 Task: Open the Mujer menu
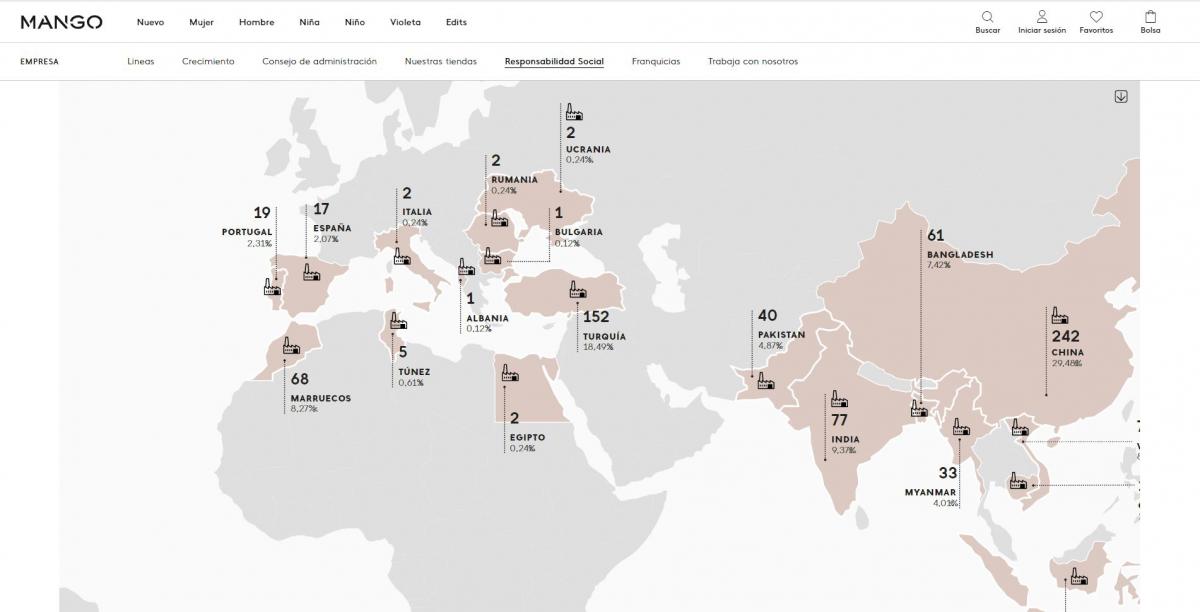[x=203, y=21]
